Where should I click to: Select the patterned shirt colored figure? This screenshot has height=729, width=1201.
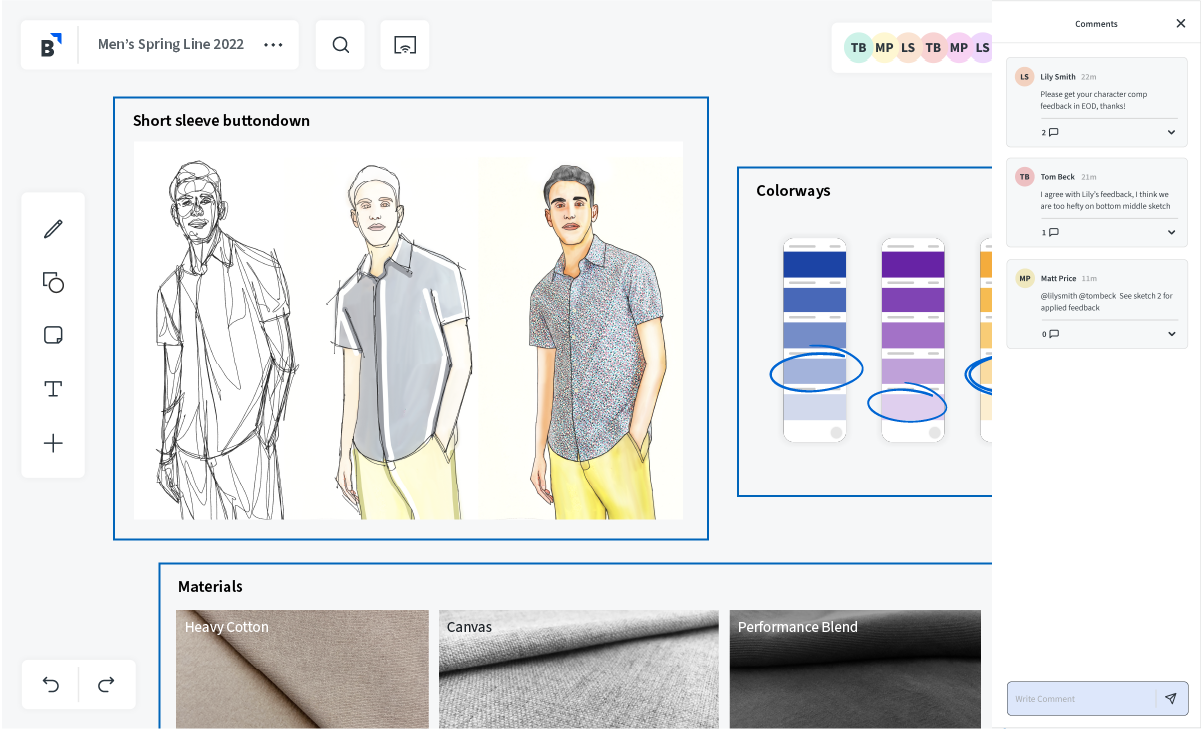pyautogui.click(x=598, y=340)
